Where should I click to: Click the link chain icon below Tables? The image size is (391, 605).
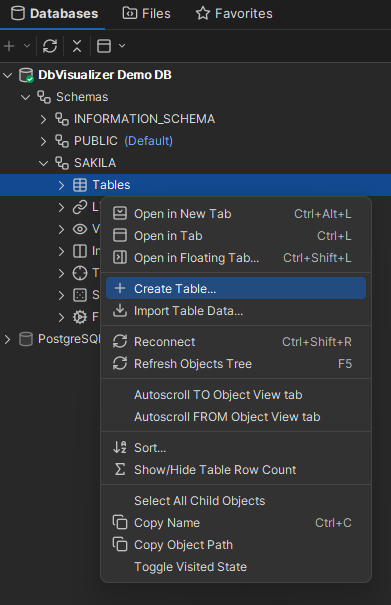(x=80, y=207)
